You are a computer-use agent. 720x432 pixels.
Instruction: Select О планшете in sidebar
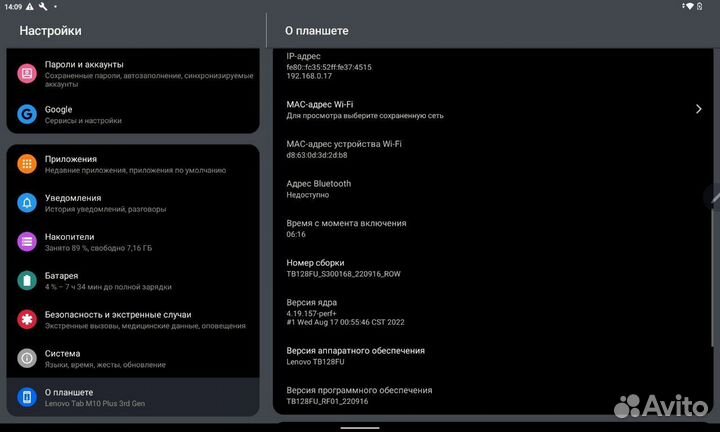[x=133, y=397]
